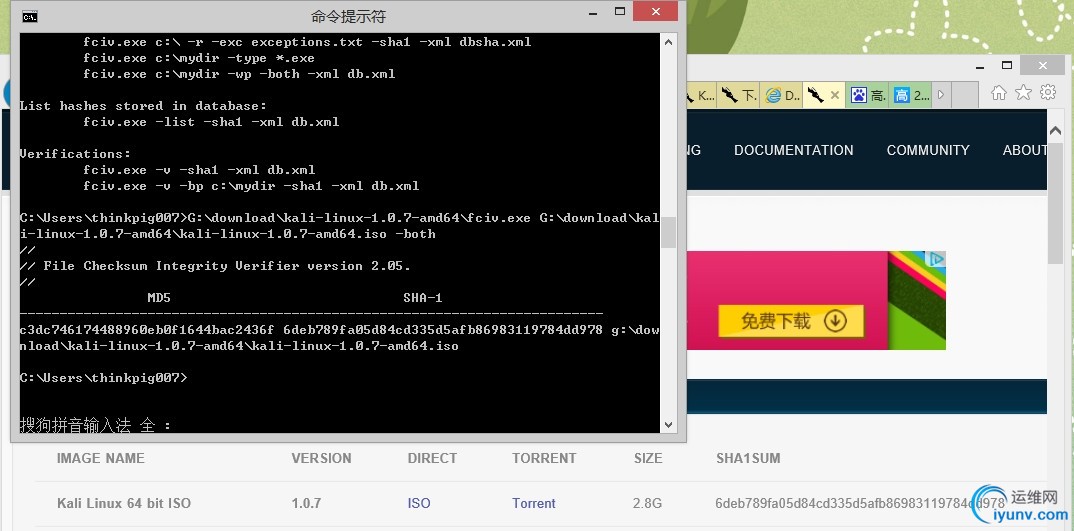Image resolution: width=1074 pixels, height=531 pixels.
Task: Switch to blue 高 tab labeled 2
Action: [x=910, y=96]
